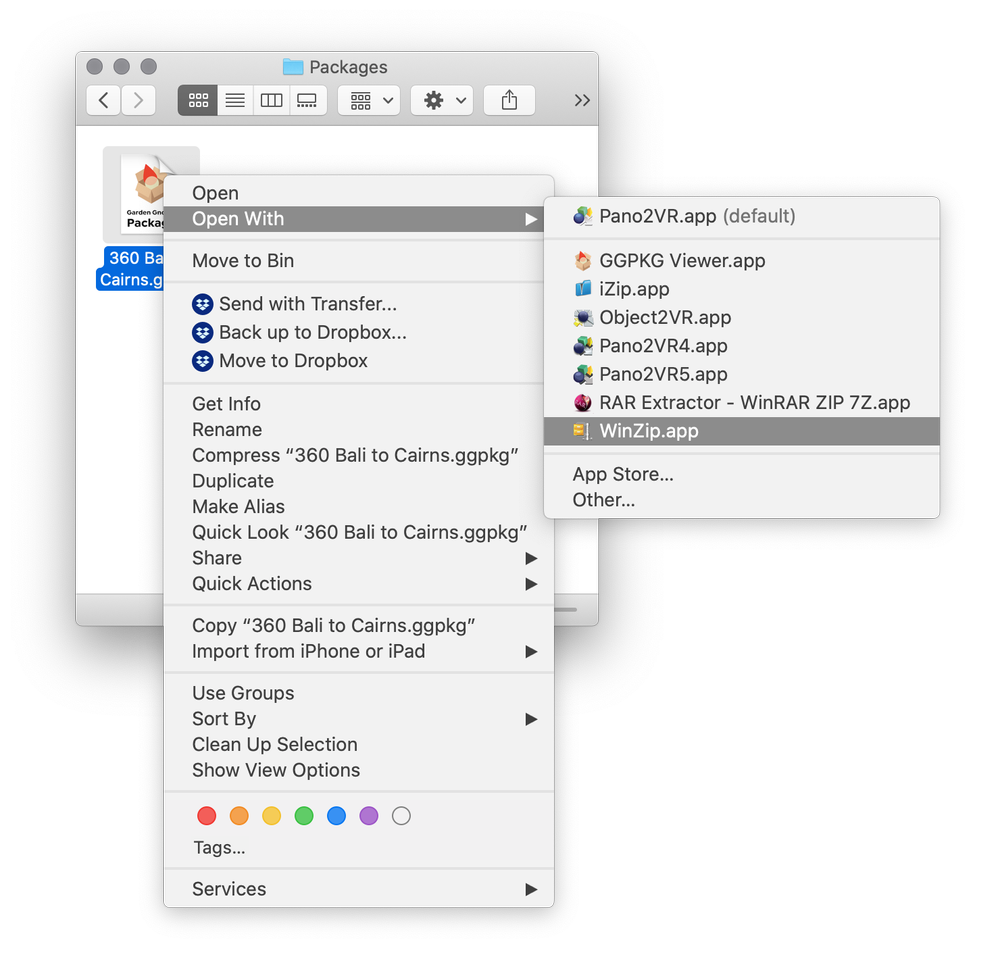Screen dimensions: 1000x966
Task: Expand Import from iPhone or iPad arrow
Action: click(x=531, y=651)
